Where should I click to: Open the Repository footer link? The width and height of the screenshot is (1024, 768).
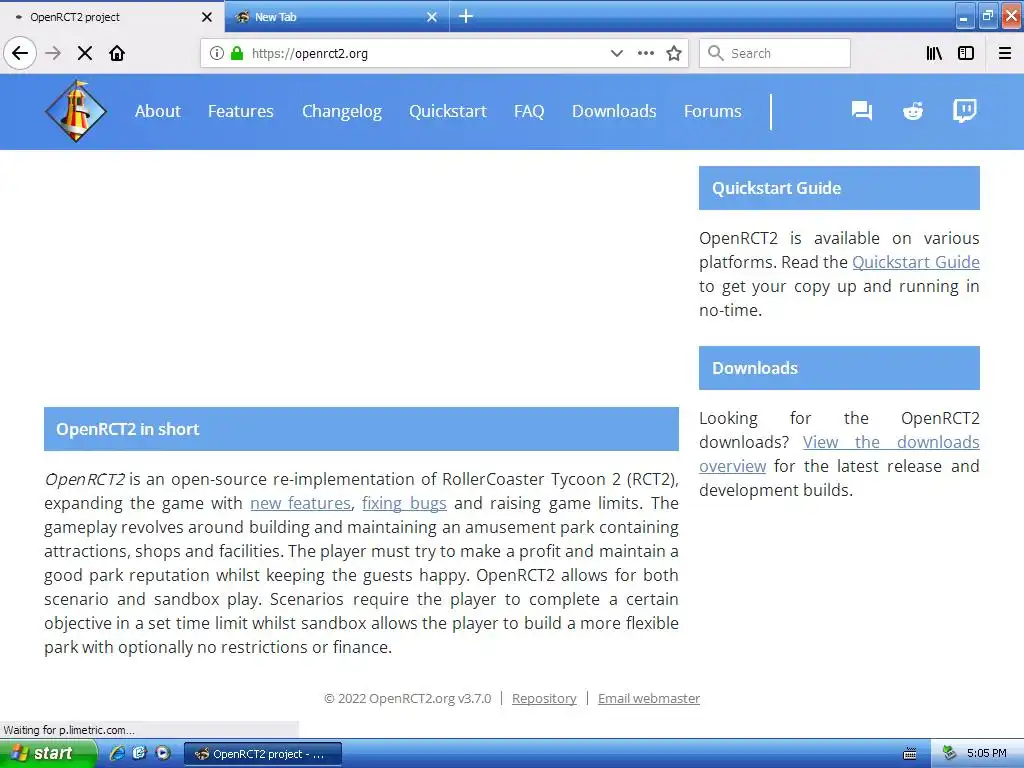click(x=544, y=698)
